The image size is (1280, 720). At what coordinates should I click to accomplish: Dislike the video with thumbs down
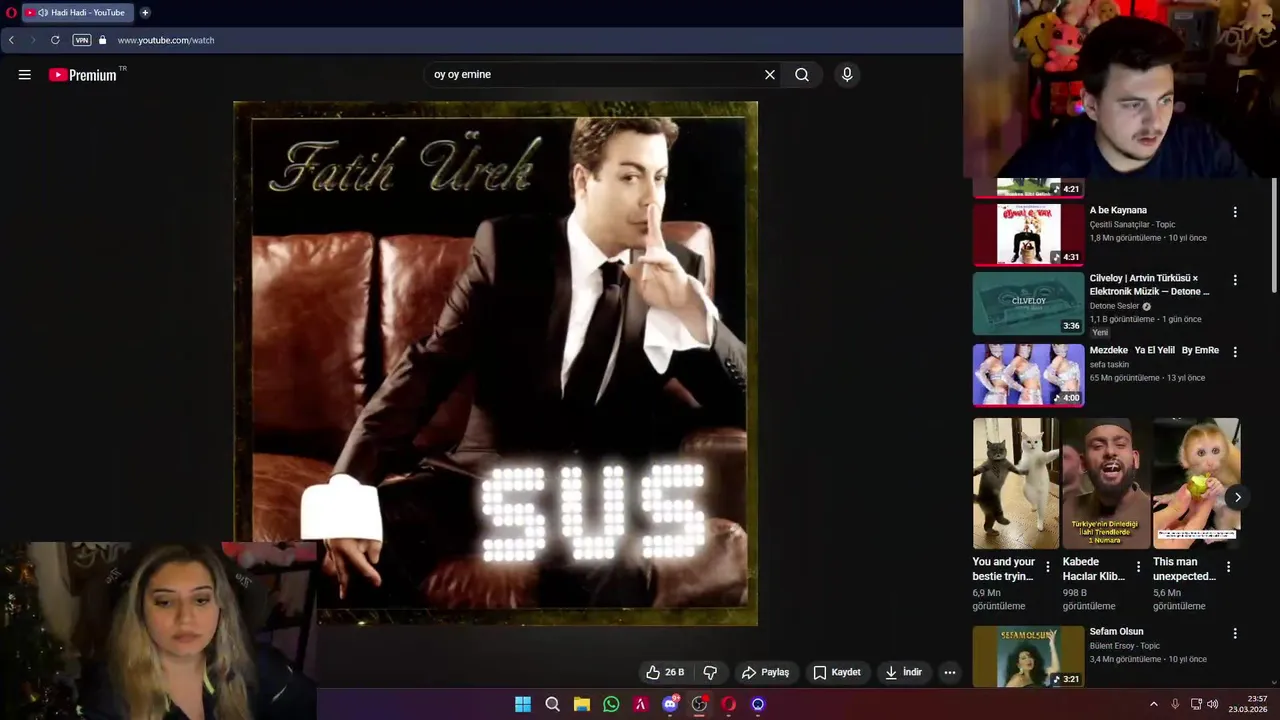710,672
